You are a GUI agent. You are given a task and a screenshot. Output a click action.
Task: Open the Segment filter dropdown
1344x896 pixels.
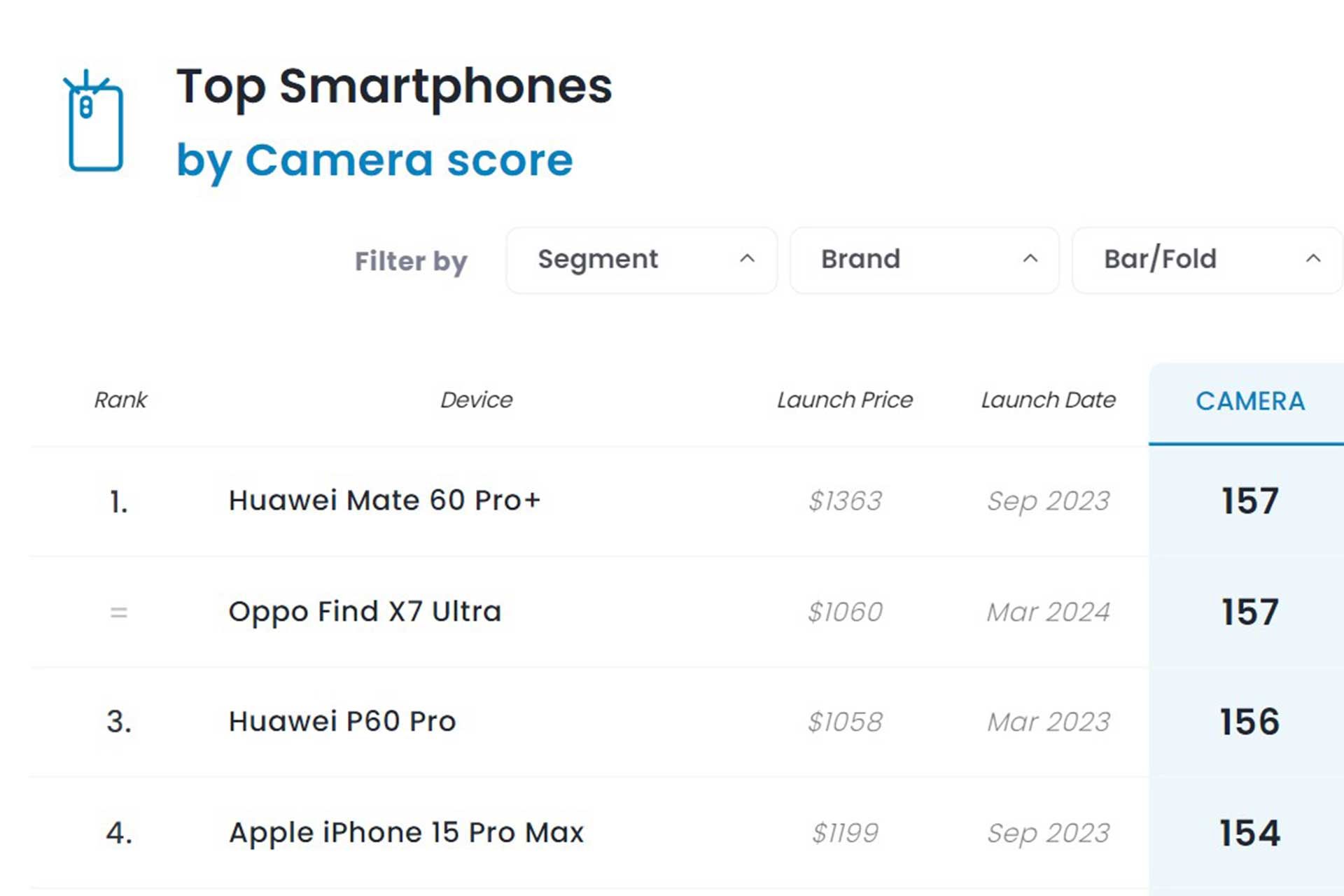coord(640,260)
